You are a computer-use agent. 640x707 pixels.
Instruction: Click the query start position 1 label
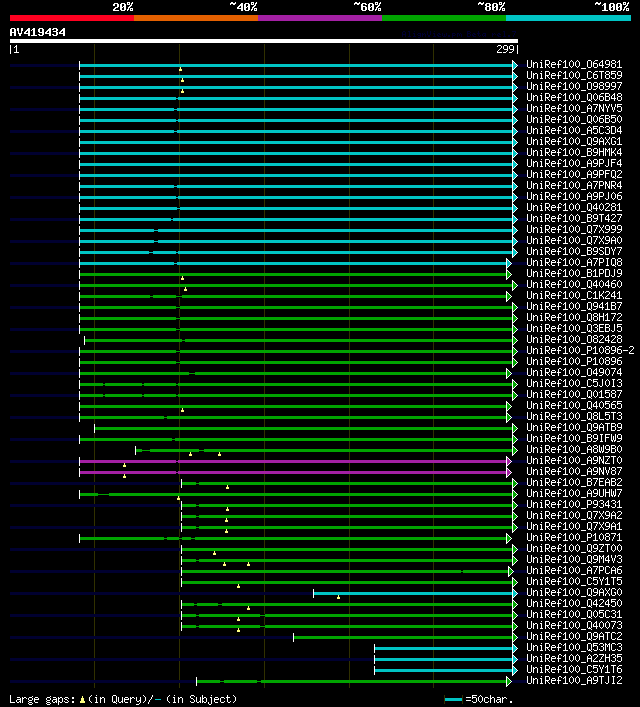[17, 50]
